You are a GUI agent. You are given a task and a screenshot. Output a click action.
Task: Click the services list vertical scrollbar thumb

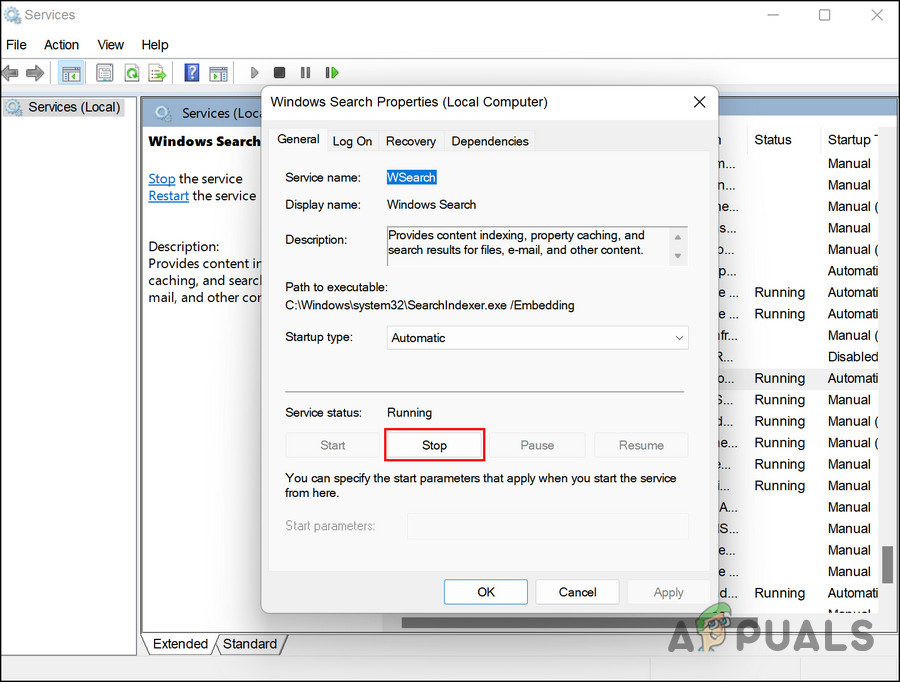887,564
